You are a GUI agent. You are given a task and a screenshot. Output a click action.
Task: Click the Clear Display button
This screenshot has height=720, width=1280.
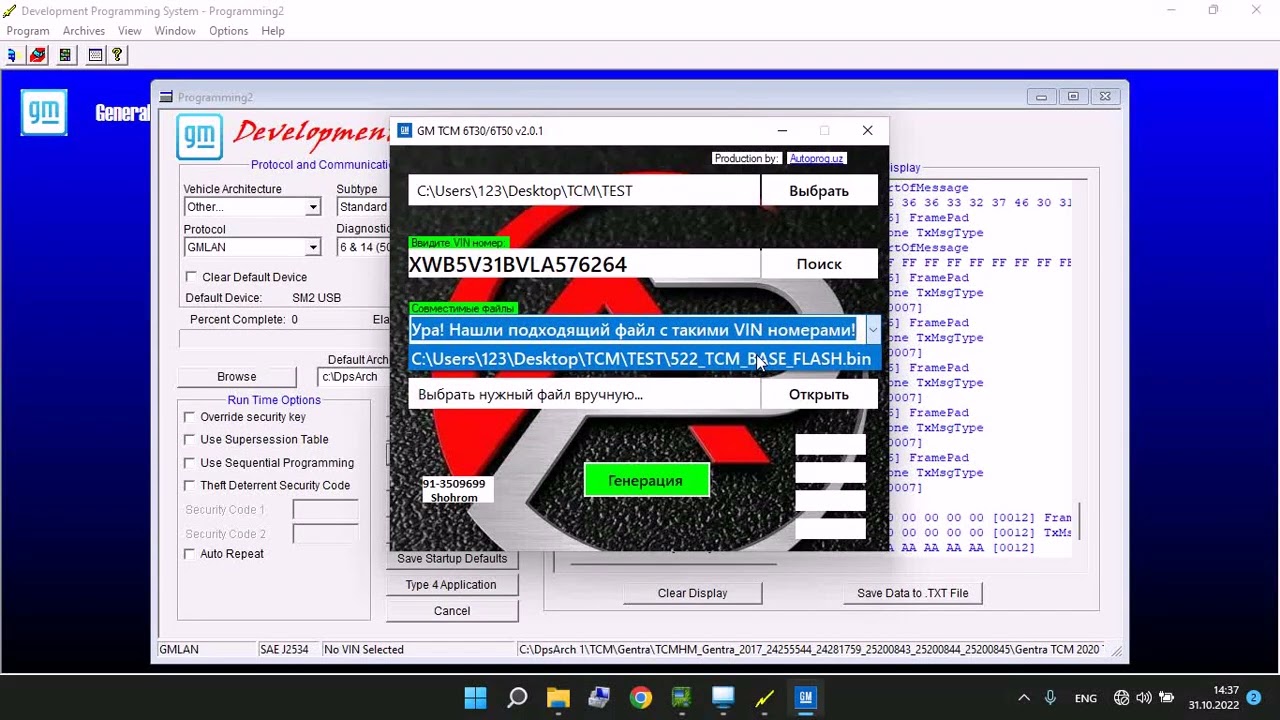pos(693,593)
